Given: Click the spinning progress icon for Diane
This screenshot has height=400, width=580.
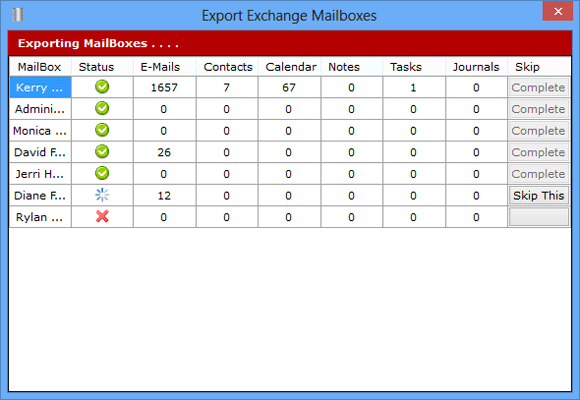Looking at the screenshot, I should pos(102,195).
